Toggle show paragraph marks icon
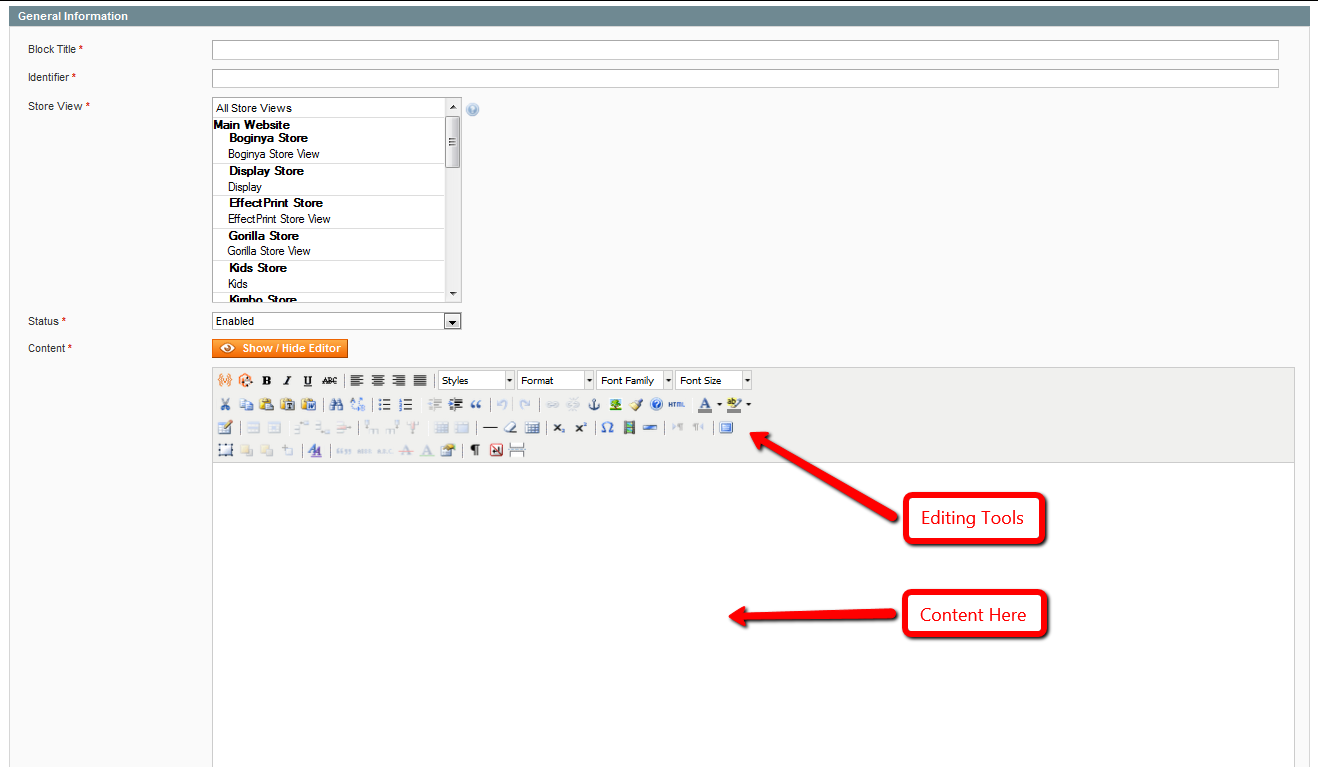Screen dimensions: 1318x767 click(x=476, y=450)
